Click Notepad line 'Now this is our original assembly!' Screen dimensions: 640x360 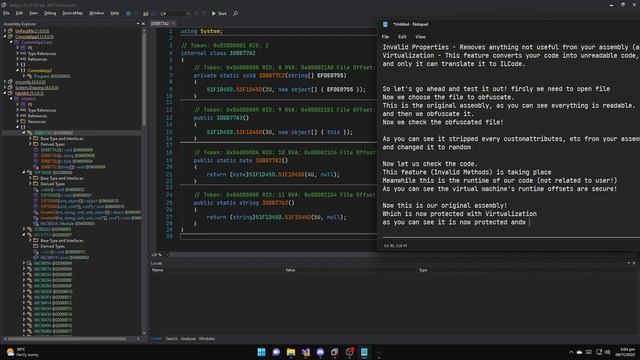[x=444, y=205]
